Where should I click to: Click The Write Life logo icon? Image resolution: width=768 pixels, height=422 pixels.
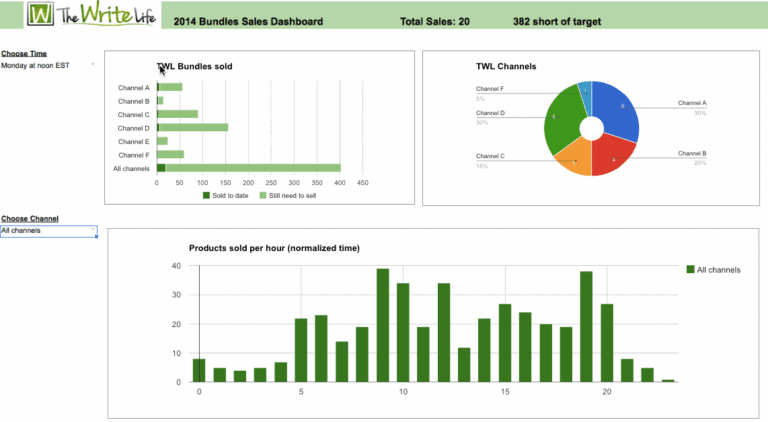41,16
